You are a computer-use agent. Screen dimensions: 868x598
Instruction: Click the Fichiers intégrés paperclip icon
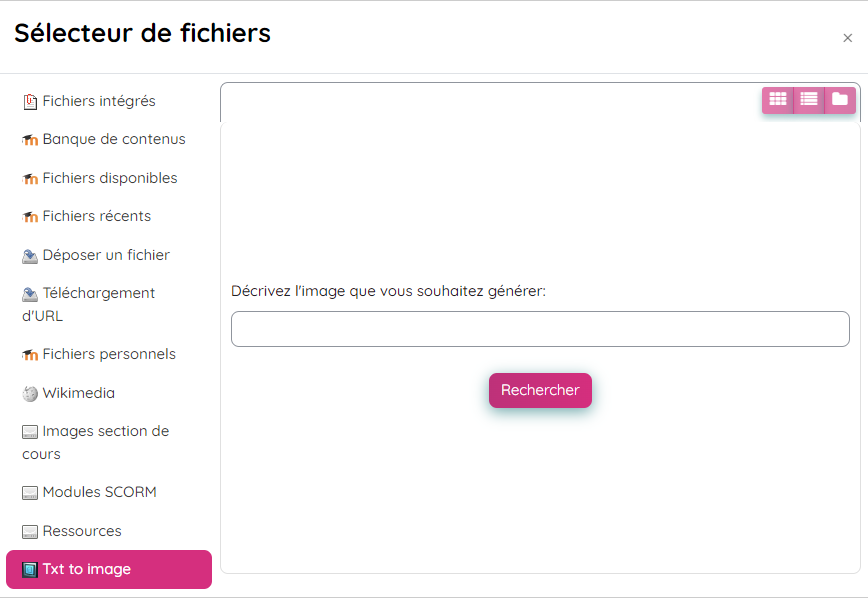[x=30, y=102]
